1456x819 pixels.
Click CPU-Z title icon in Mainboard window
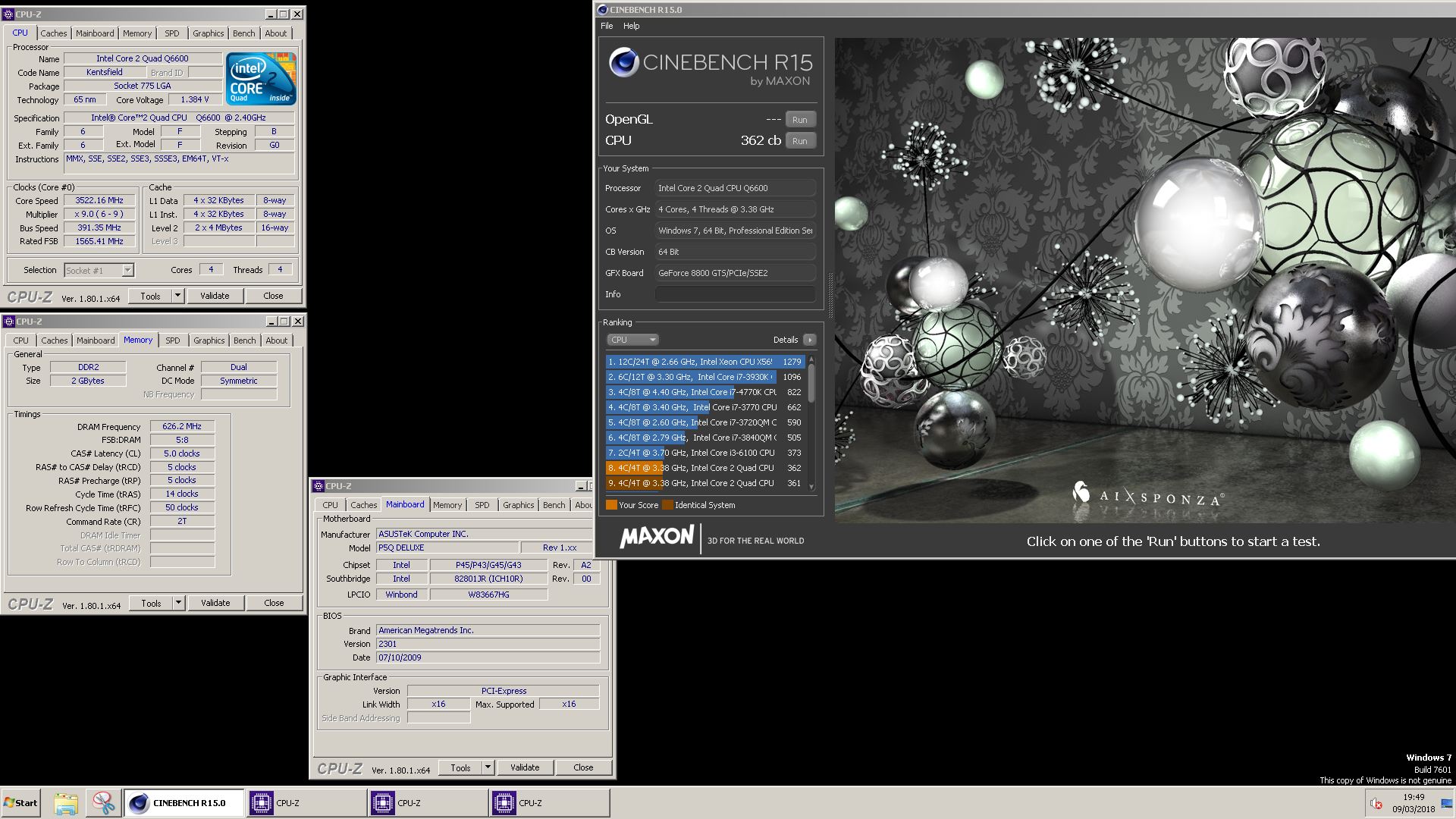(318, 485)
